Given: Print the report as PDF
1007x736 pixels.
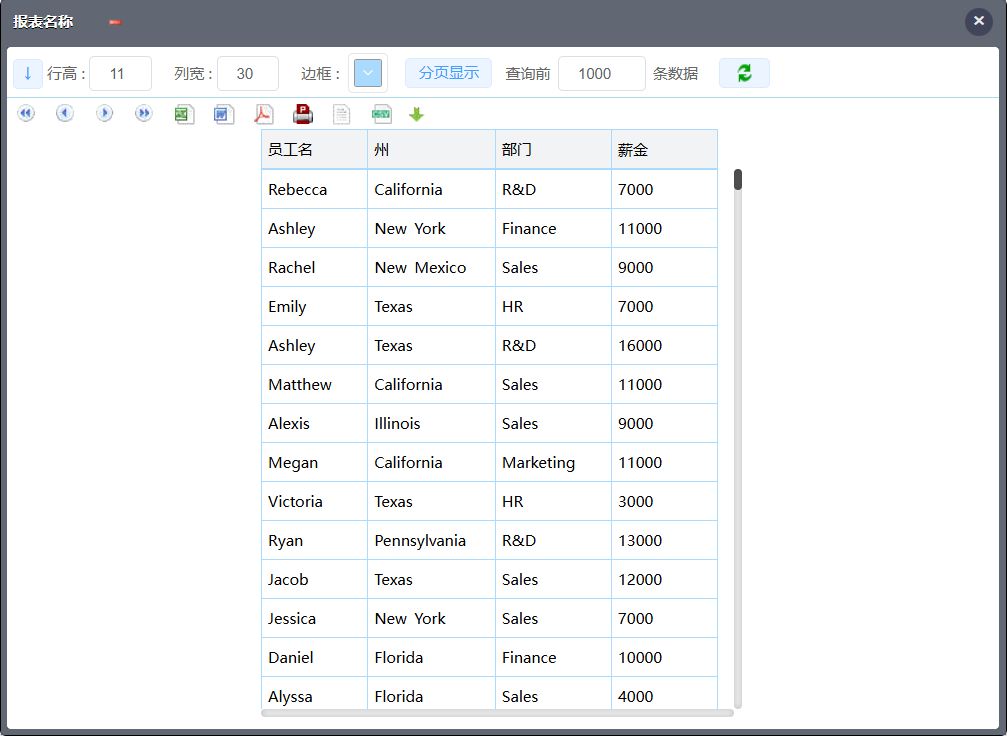Looking at the screenshot, I should pos(303,114).
